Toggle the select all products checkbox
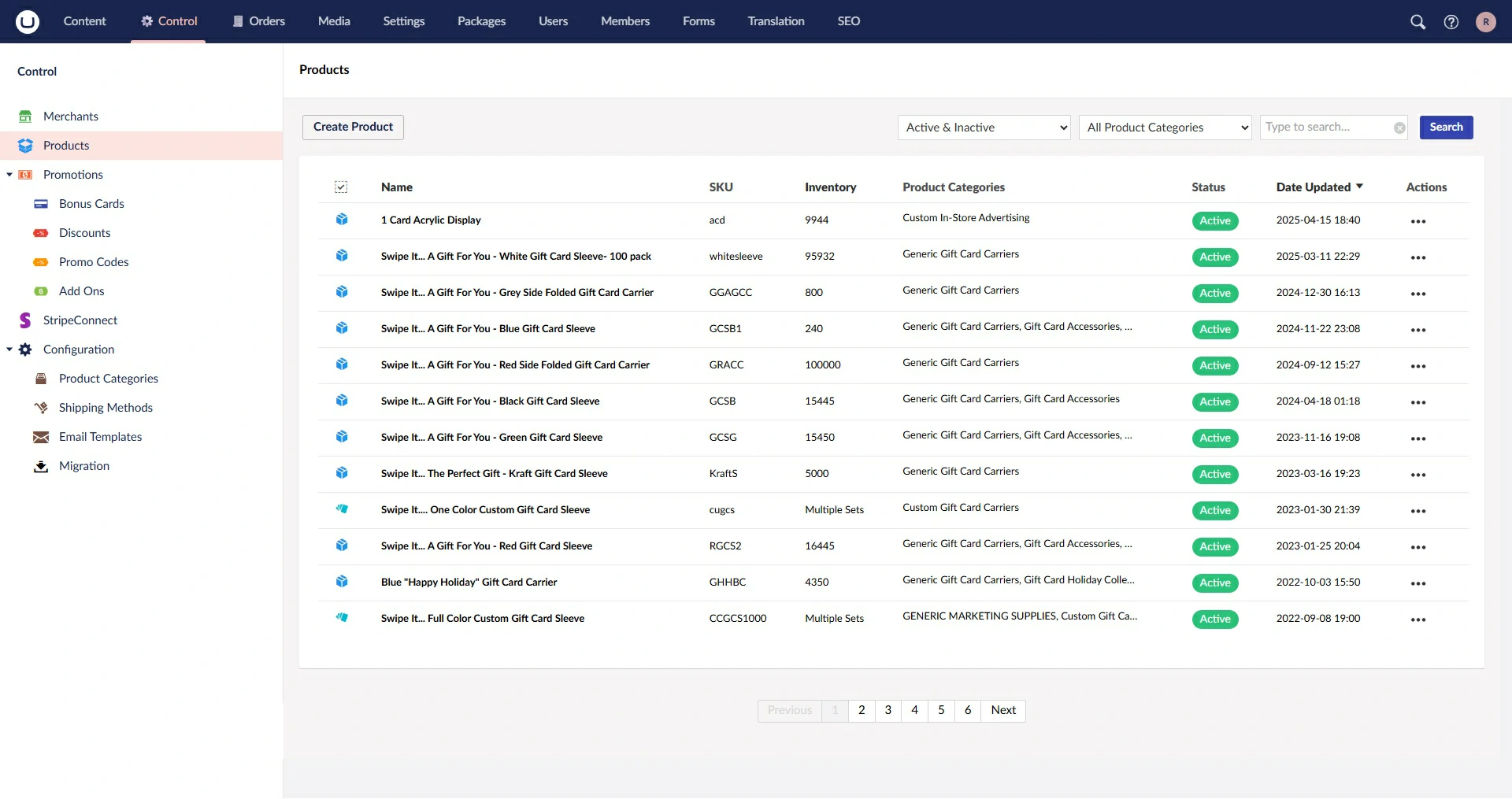The height and width of the screenshot is (799, 1512). [x=341, y=187]
